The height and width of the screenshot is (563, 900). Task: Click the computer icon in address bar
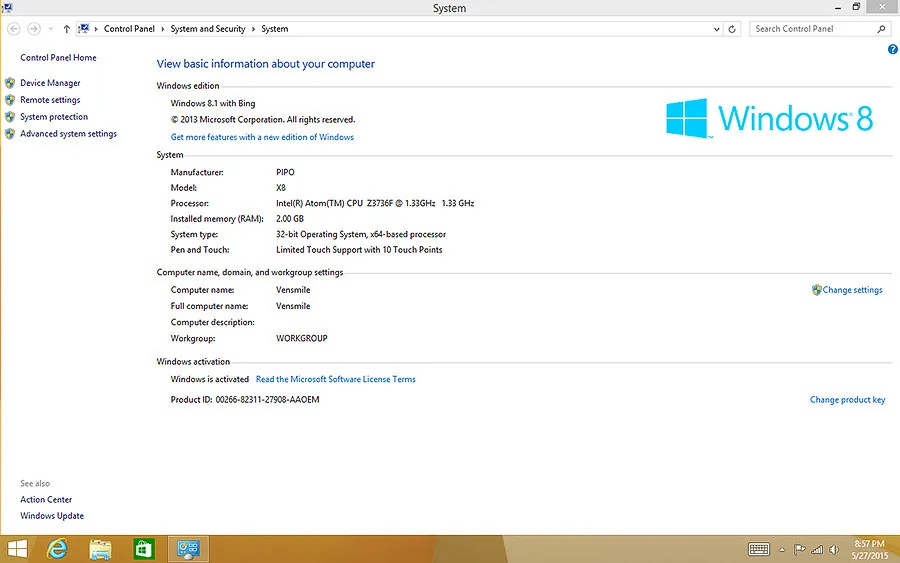tap(84, 29)
